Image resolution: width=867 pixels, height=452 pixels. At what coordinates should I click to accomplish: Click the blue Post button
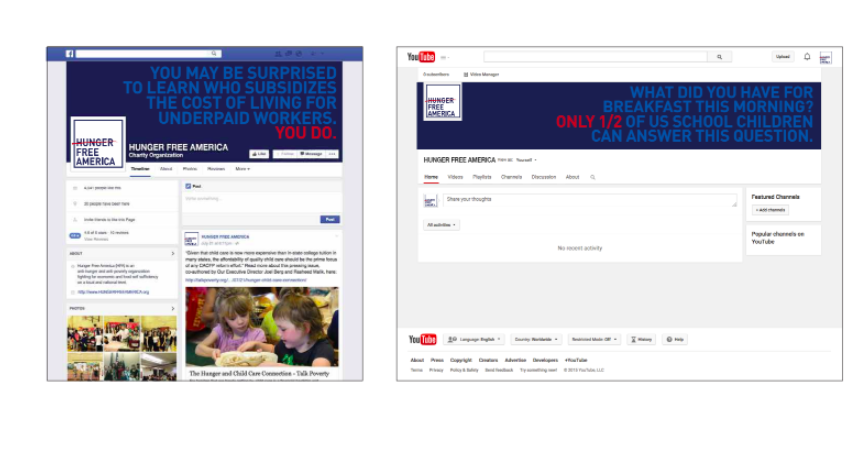pyautogui.click(x=330, y=220)
